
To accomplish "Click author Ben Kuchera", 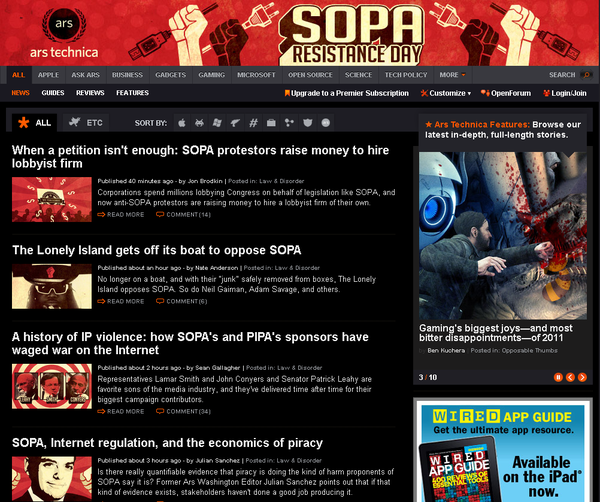I will tap(446, 350).
